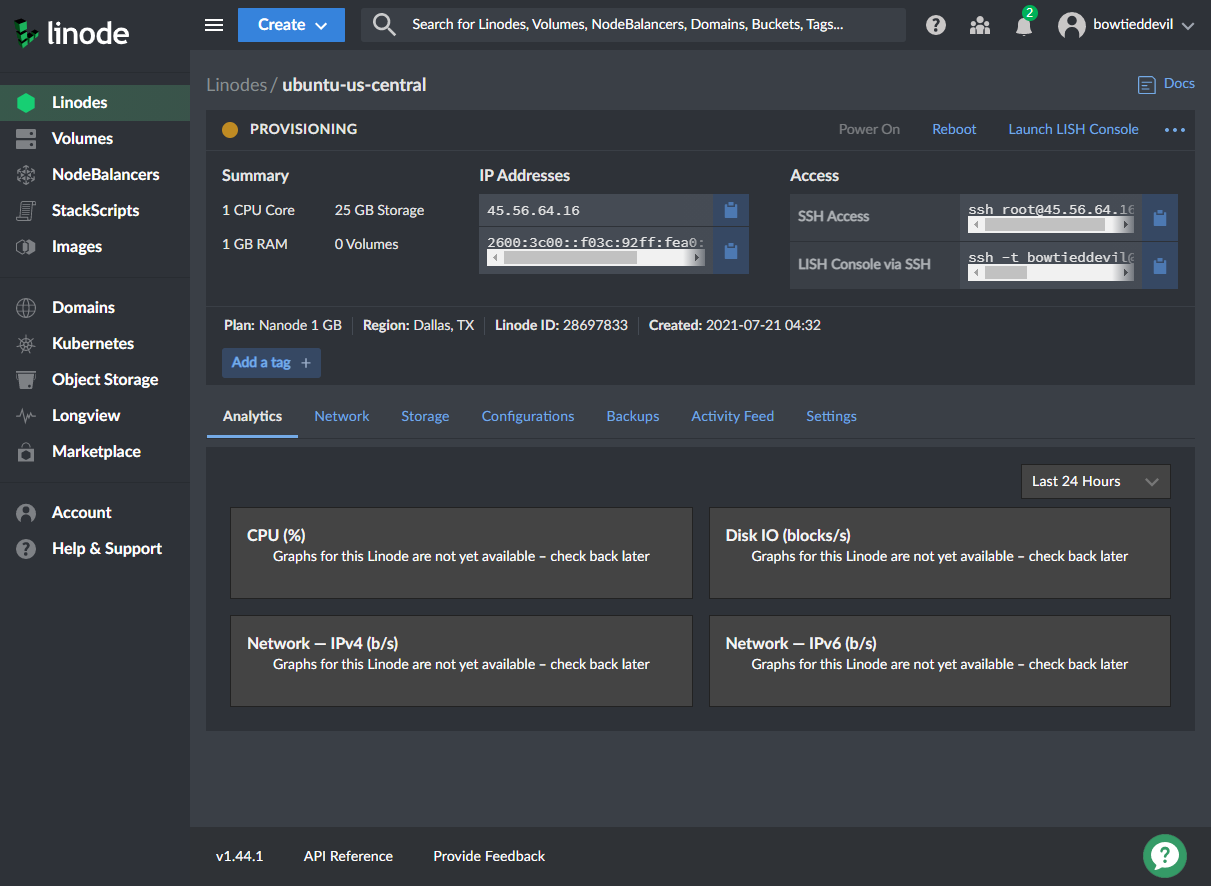Open the bowtieddevil user menu
1211x886 pixels.
(1126, 25)
